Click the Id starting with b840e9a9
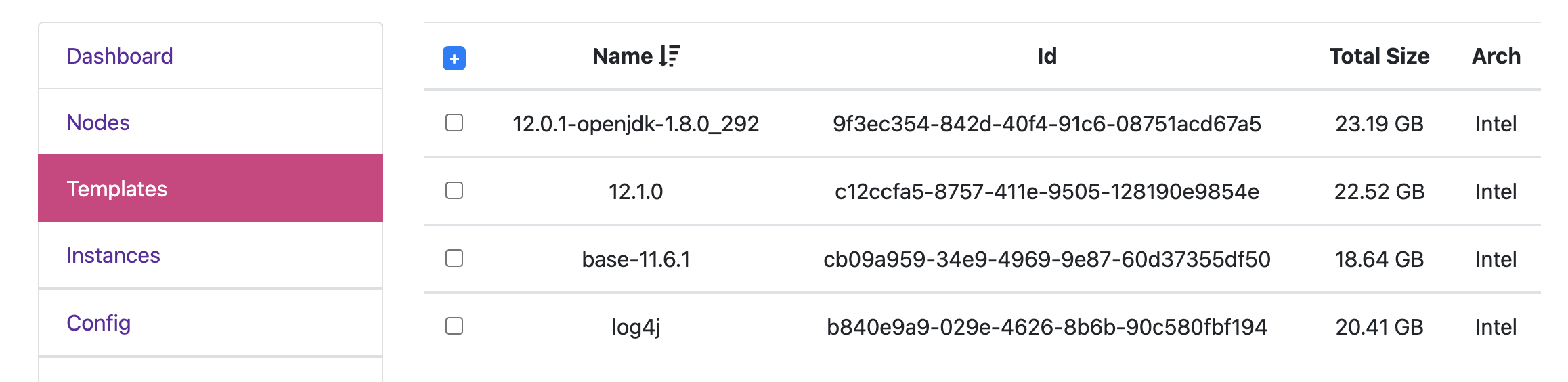The height and width of the screenshot is (382, 1568). (x=1047, y=327)
